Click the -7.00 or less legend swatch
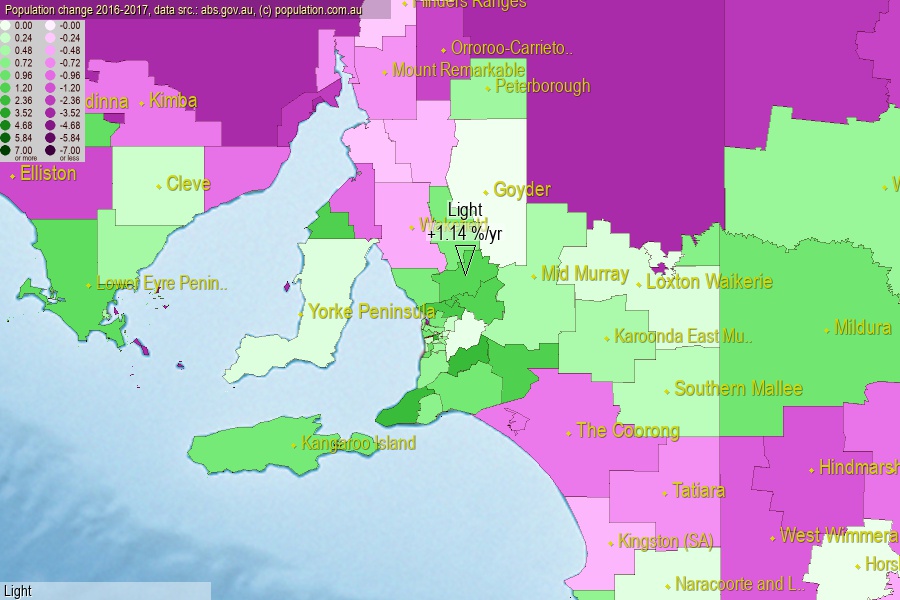Screen dimensions: 900x600 pos(51,150)
